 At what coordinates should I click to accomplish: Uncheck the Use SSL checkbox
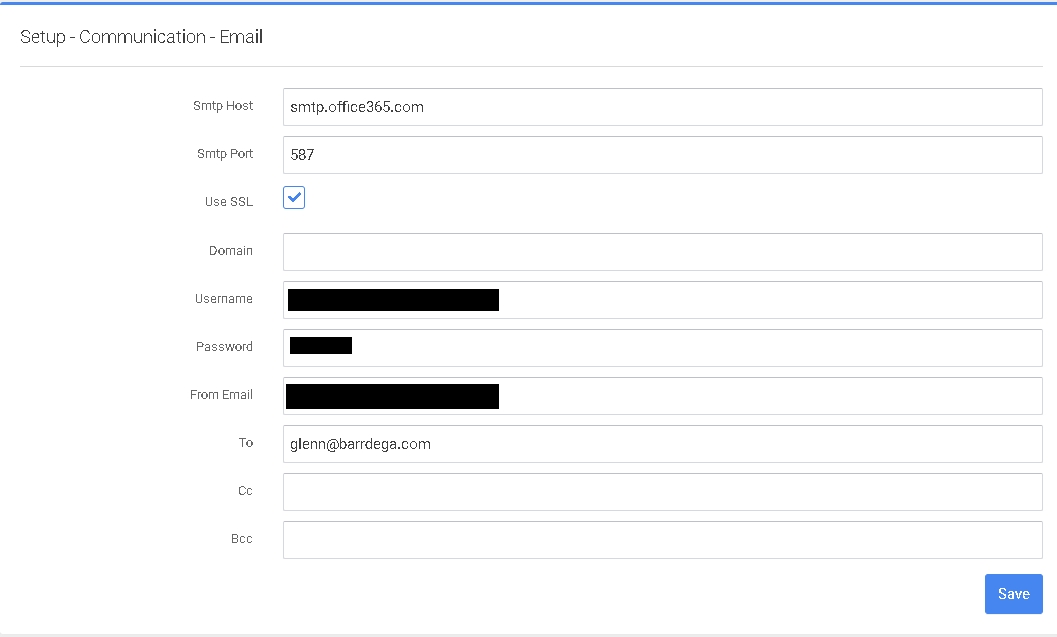pyautogui.click(x=294, y=198)
